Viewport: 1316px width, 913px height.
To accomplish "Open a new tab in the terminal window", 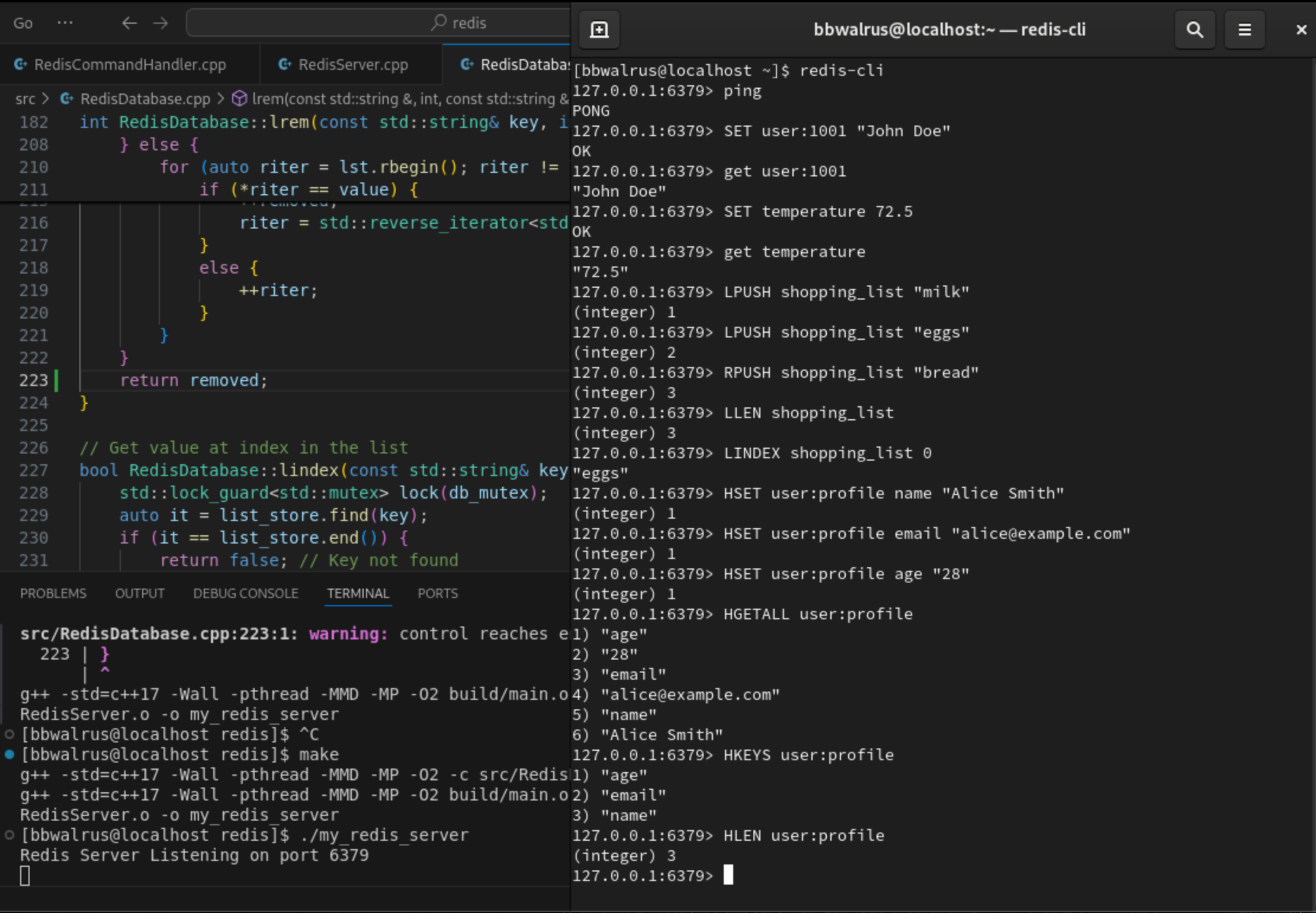I will (599, 29).
